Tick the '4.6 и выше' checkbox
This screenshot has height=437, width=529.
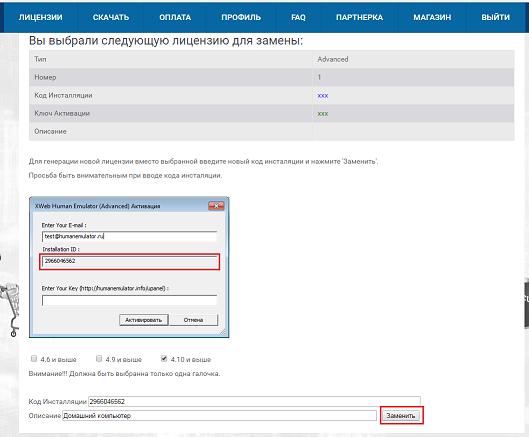coord(34,358)
